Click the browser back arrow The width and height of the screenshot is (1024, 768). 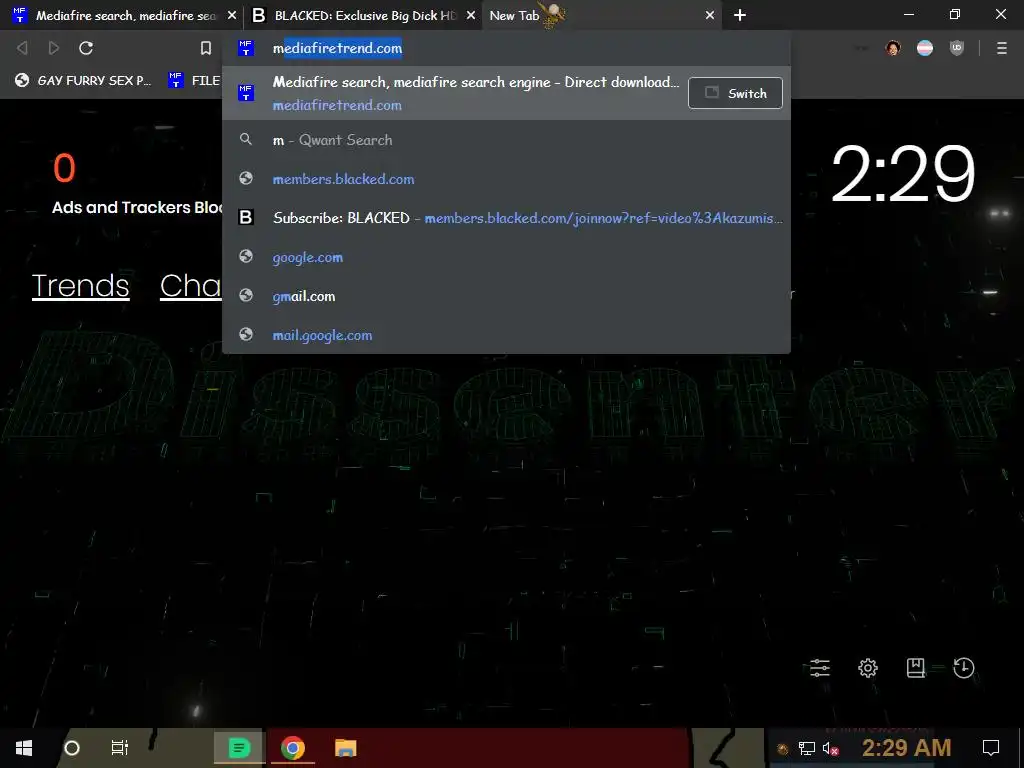pyautogui.click(x=22, y=48)
